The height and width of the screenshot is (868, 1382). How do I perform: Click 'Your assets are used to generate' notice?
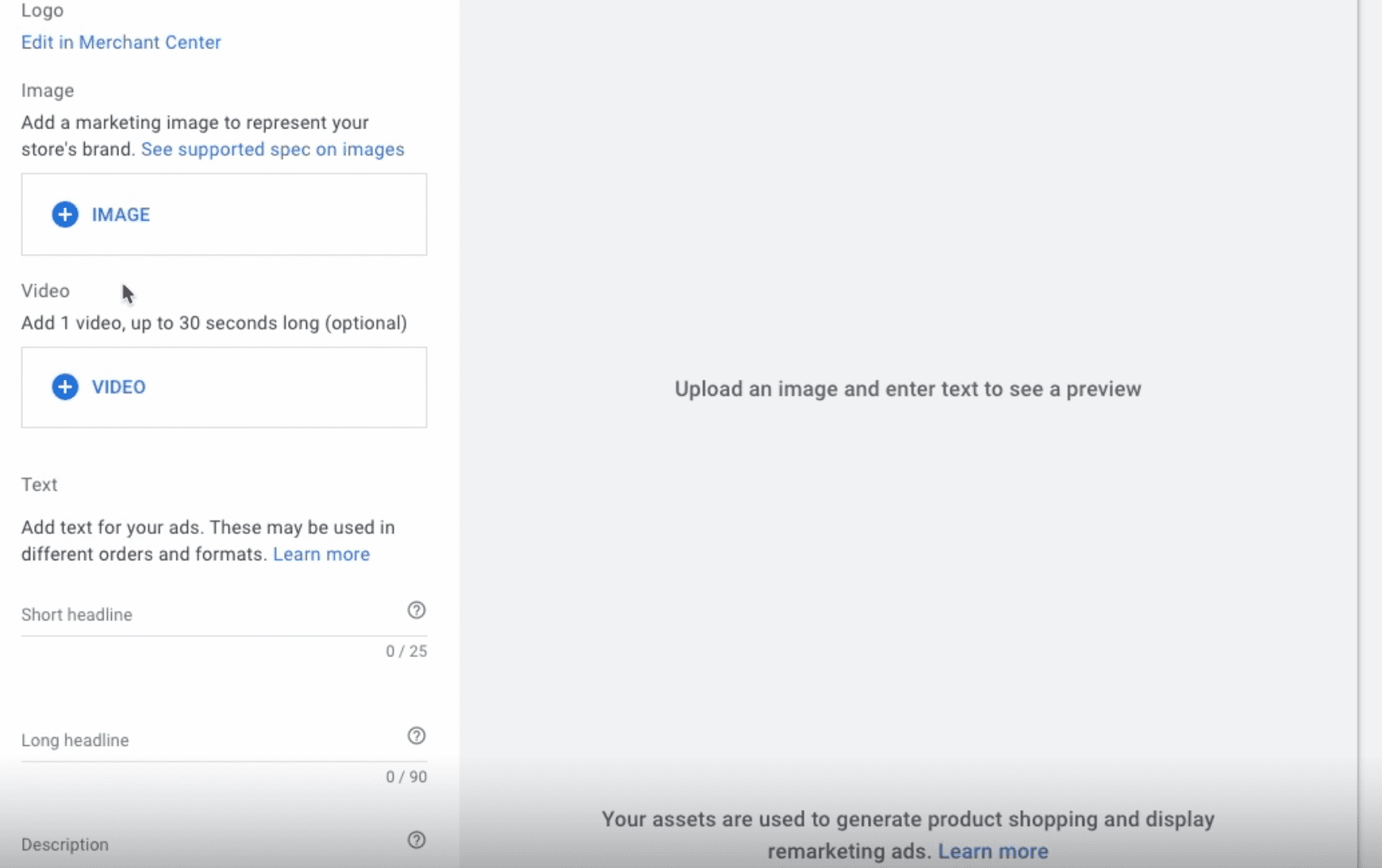tap(908, 835)
